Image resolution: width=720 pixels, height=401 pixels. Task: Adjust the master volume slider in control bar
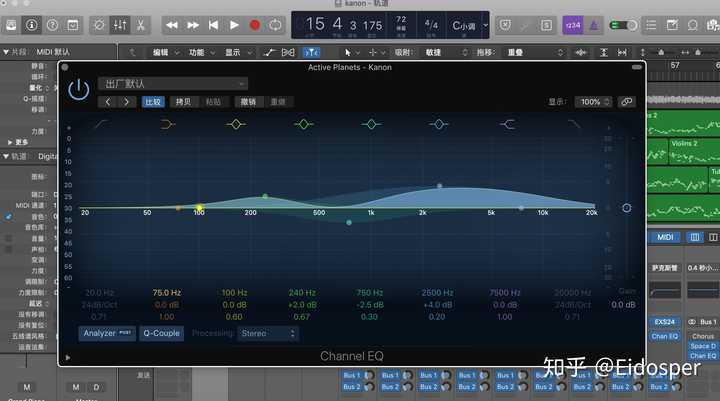(x=623, y=25)
